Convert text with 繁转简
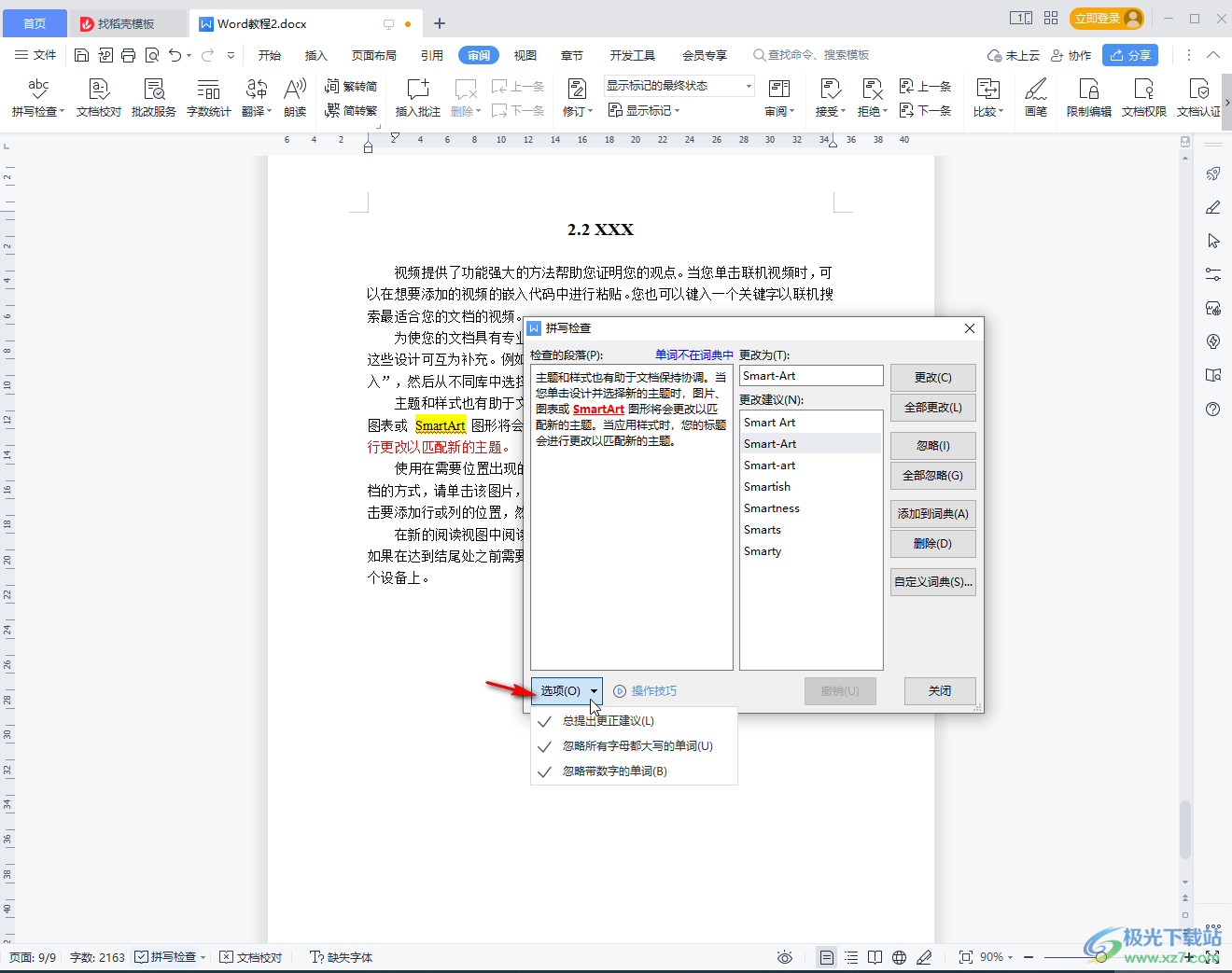 tap(351, 86)
